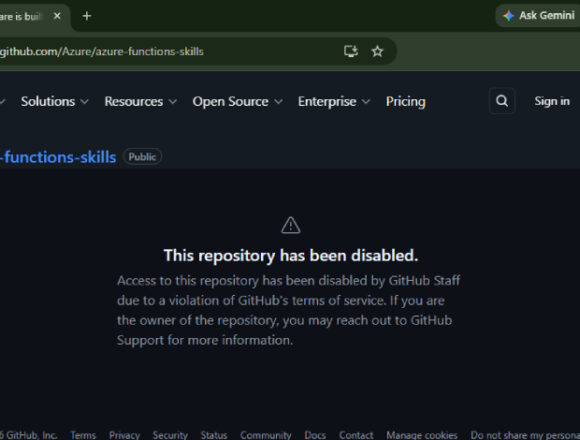Open the Contact footer link
Image resolution: width=580 pixels, height=440 pixels.
356,435
